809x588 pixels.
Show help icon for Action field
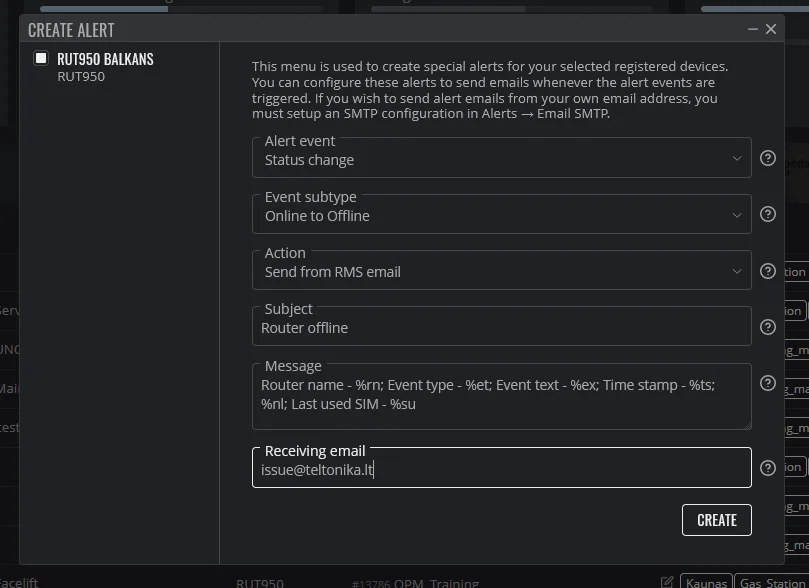coord(768,271)
